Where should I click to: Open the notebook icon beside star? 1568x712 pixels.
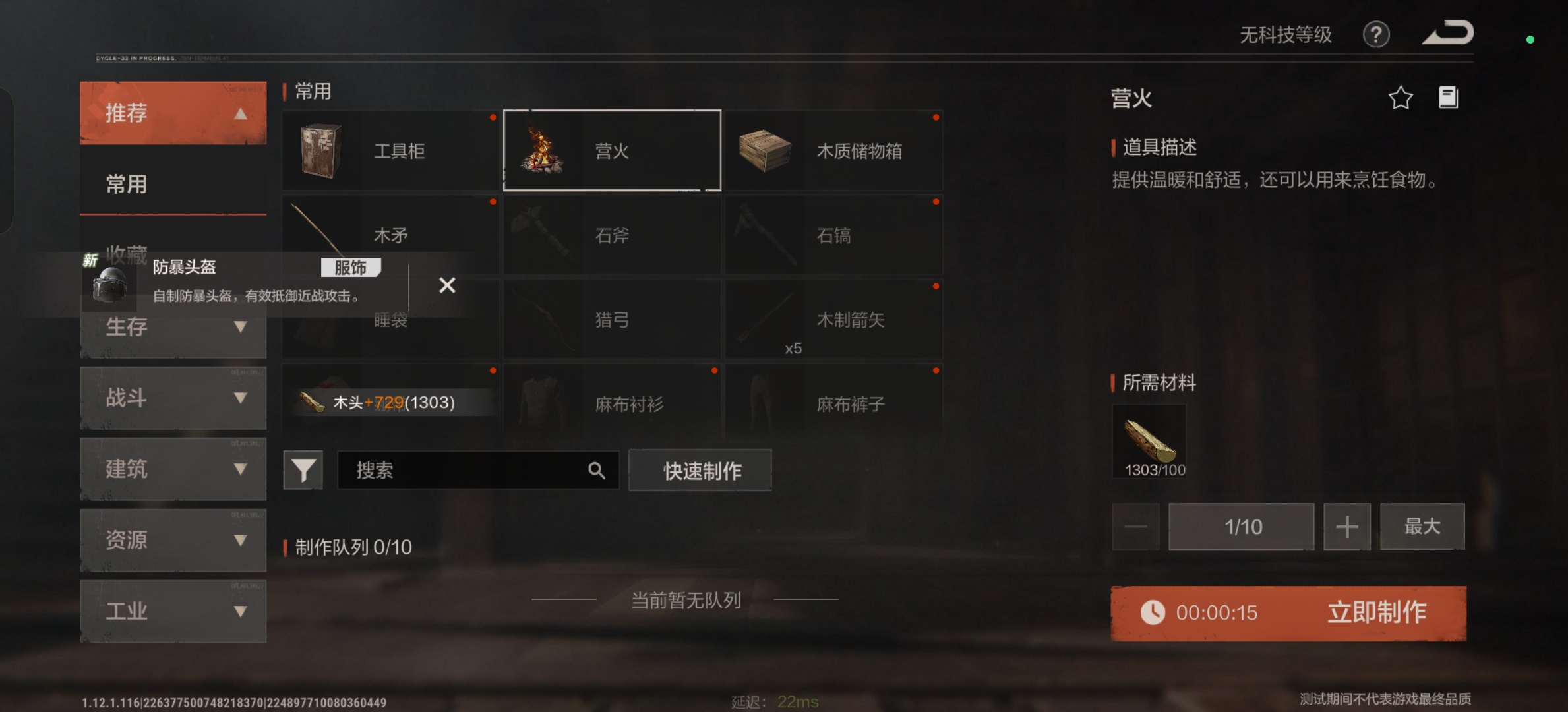point(1448,98)
